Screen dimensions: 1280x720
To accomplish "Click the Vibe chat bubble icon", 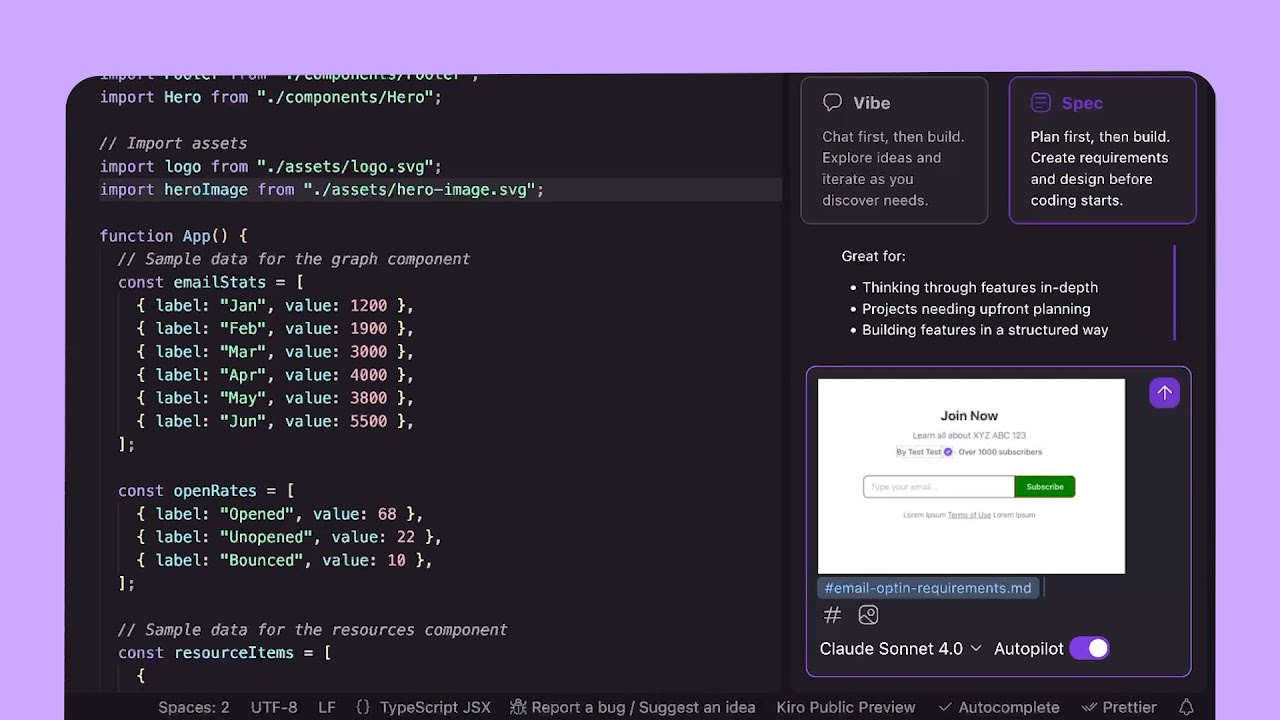I will [832, 103].
